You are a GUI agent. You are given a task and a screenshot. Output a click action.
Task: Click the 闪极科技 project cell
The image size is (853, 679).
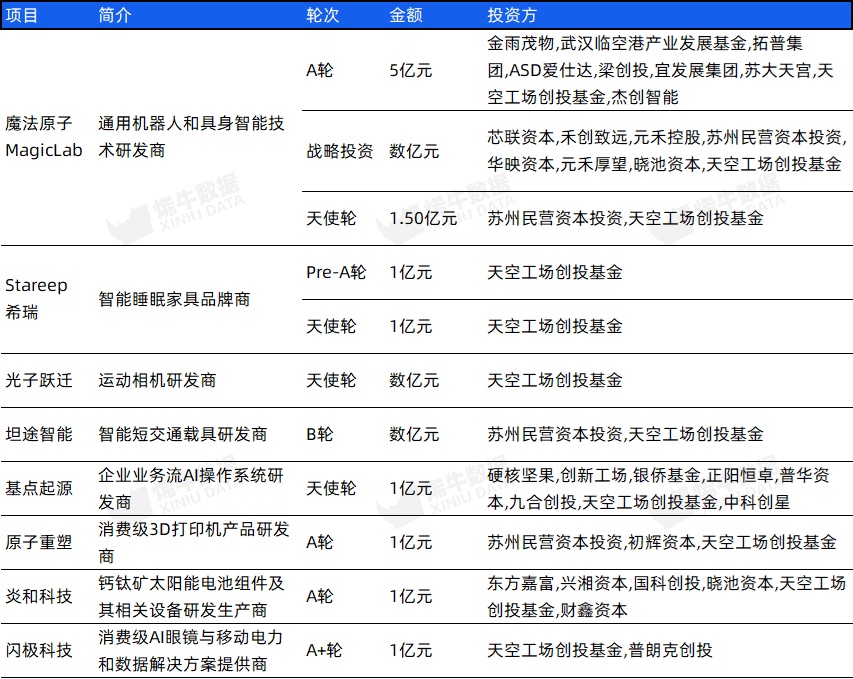pyautogui.click(x=39, y=650)
